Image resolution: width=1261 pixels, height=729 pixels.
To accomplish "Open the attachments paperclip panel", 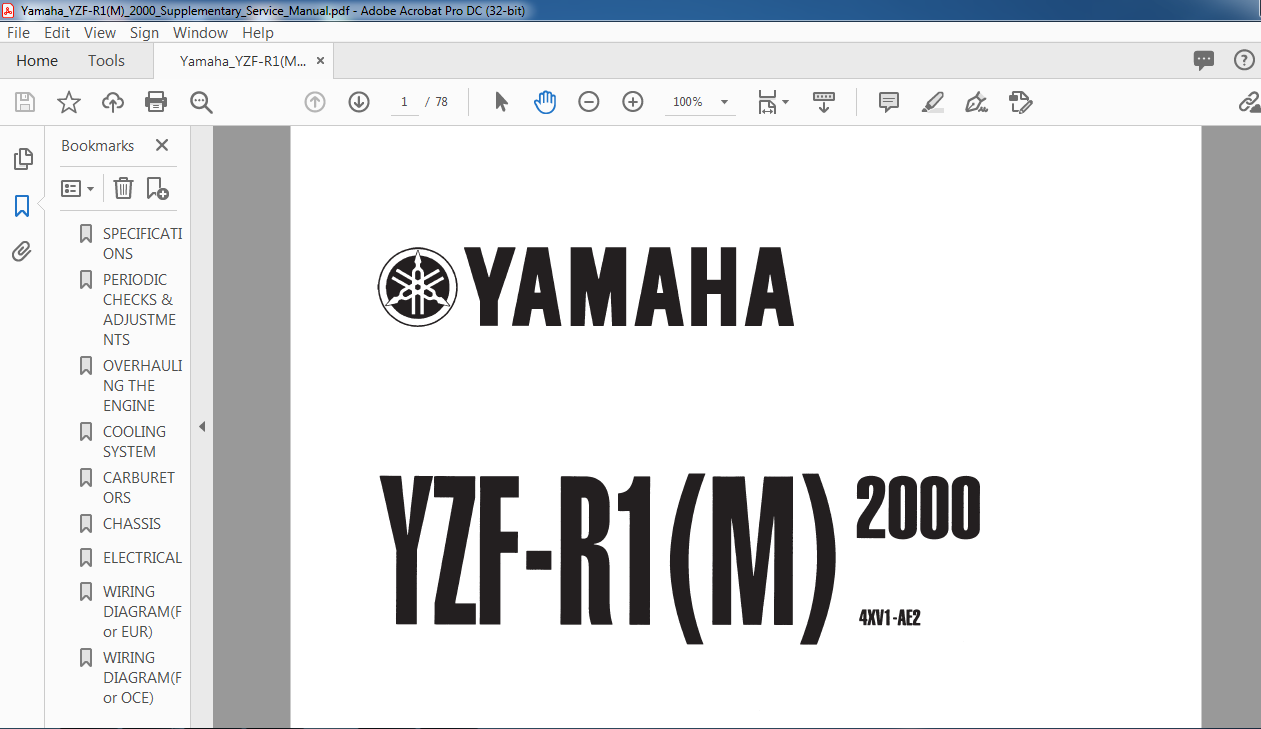I will click(x=22, y=251).
